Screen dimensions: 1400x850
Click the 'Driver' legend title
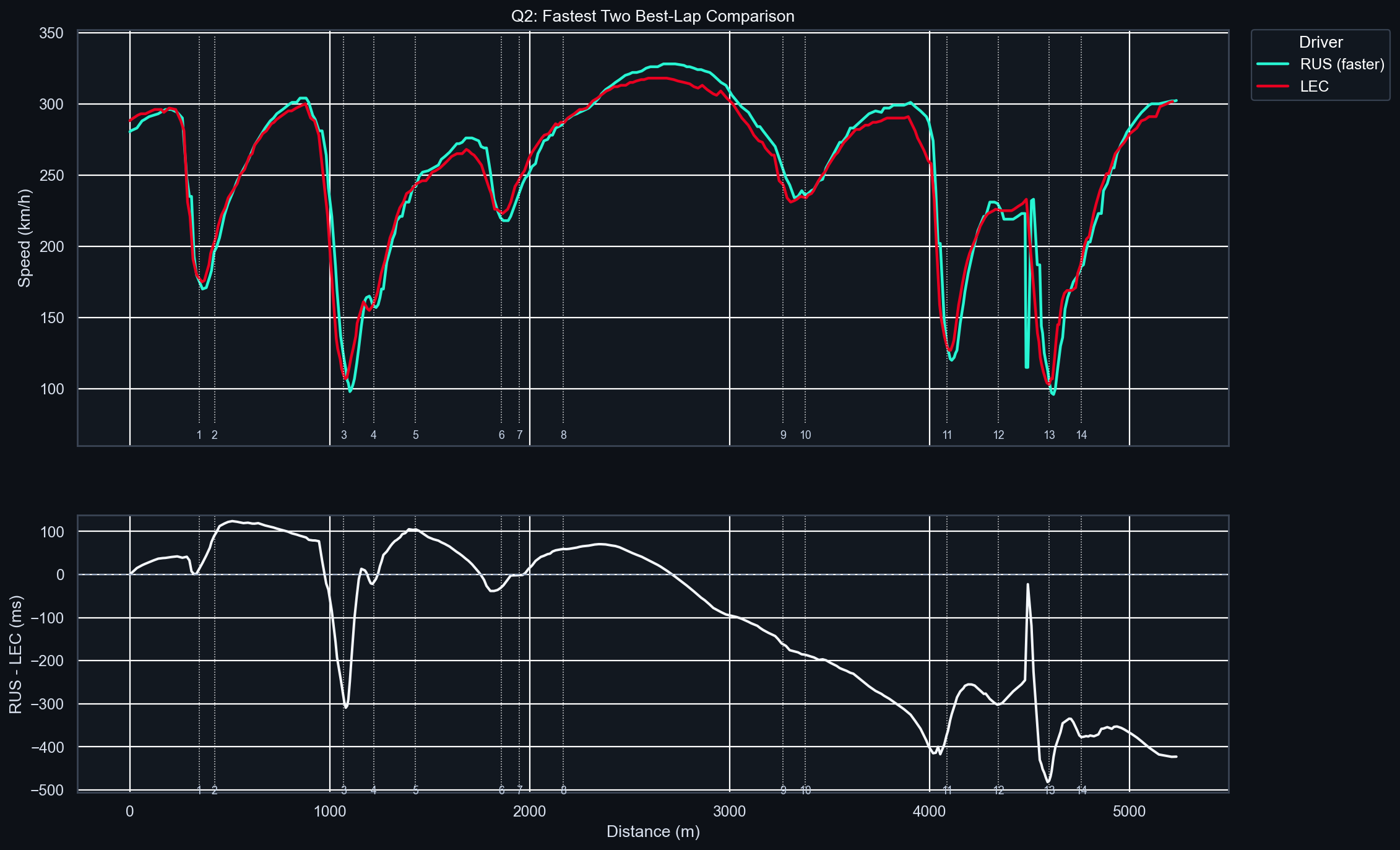click(x=1320, y=42)
